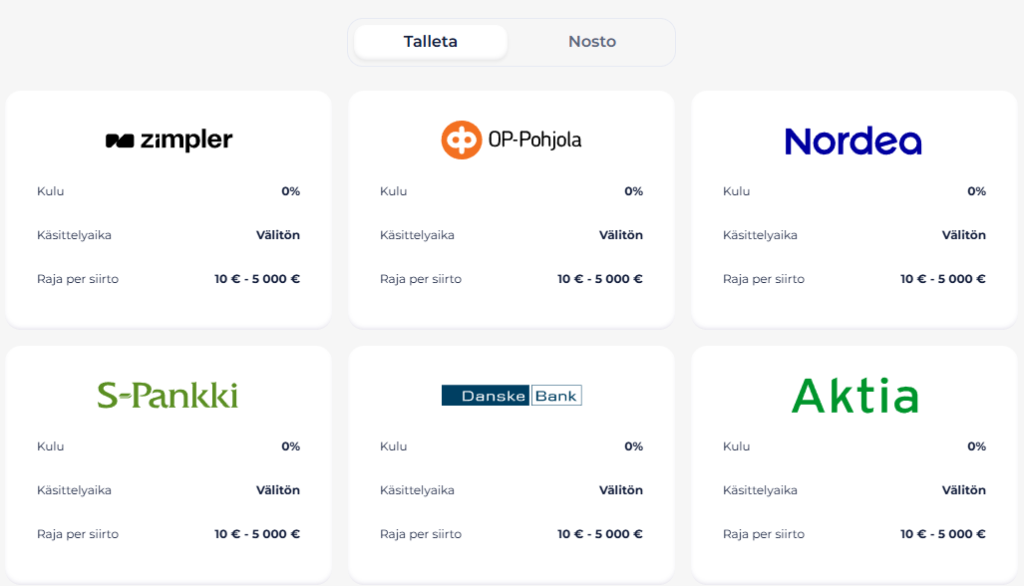Click Zimpler card's Raja per siirto label
The height and width of the screenshot is (586, 1024).
[78, 279]
